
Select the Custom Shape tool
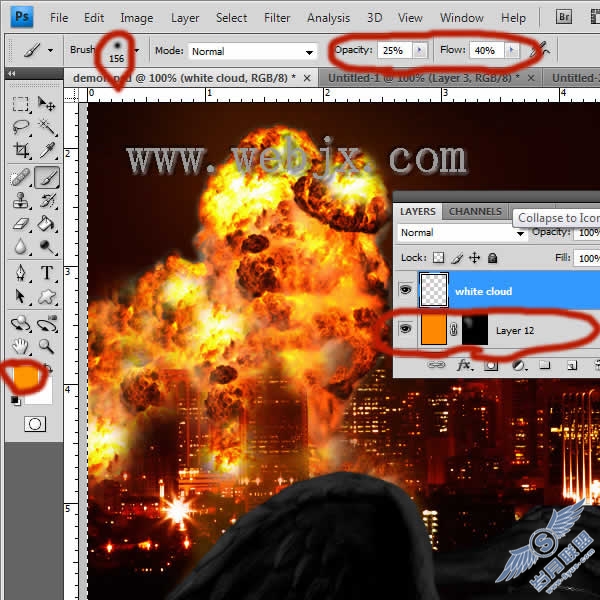pyautogui.click(x=47, y=297)
